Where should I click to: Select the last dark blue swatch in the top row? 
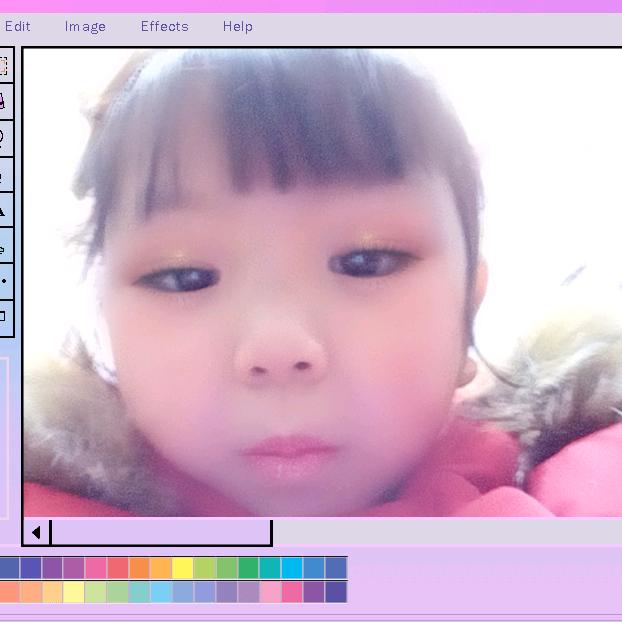click(336, 568)
